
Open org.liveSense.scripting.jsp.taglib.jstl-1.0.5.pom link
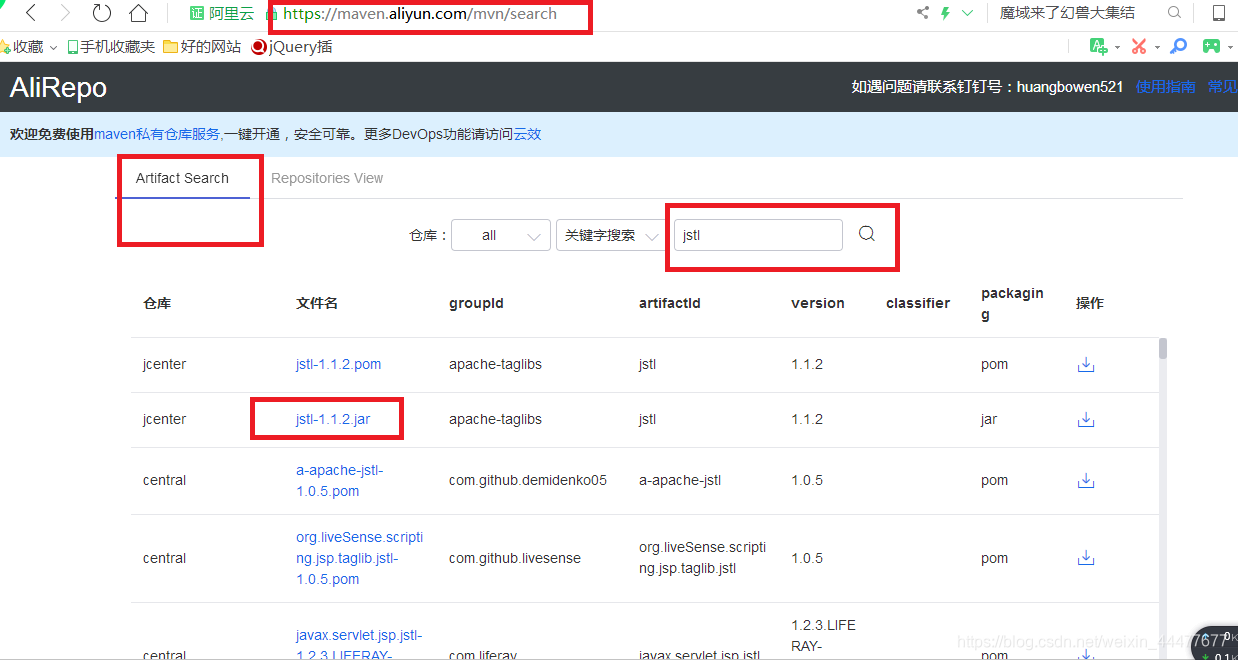[359, 558]
